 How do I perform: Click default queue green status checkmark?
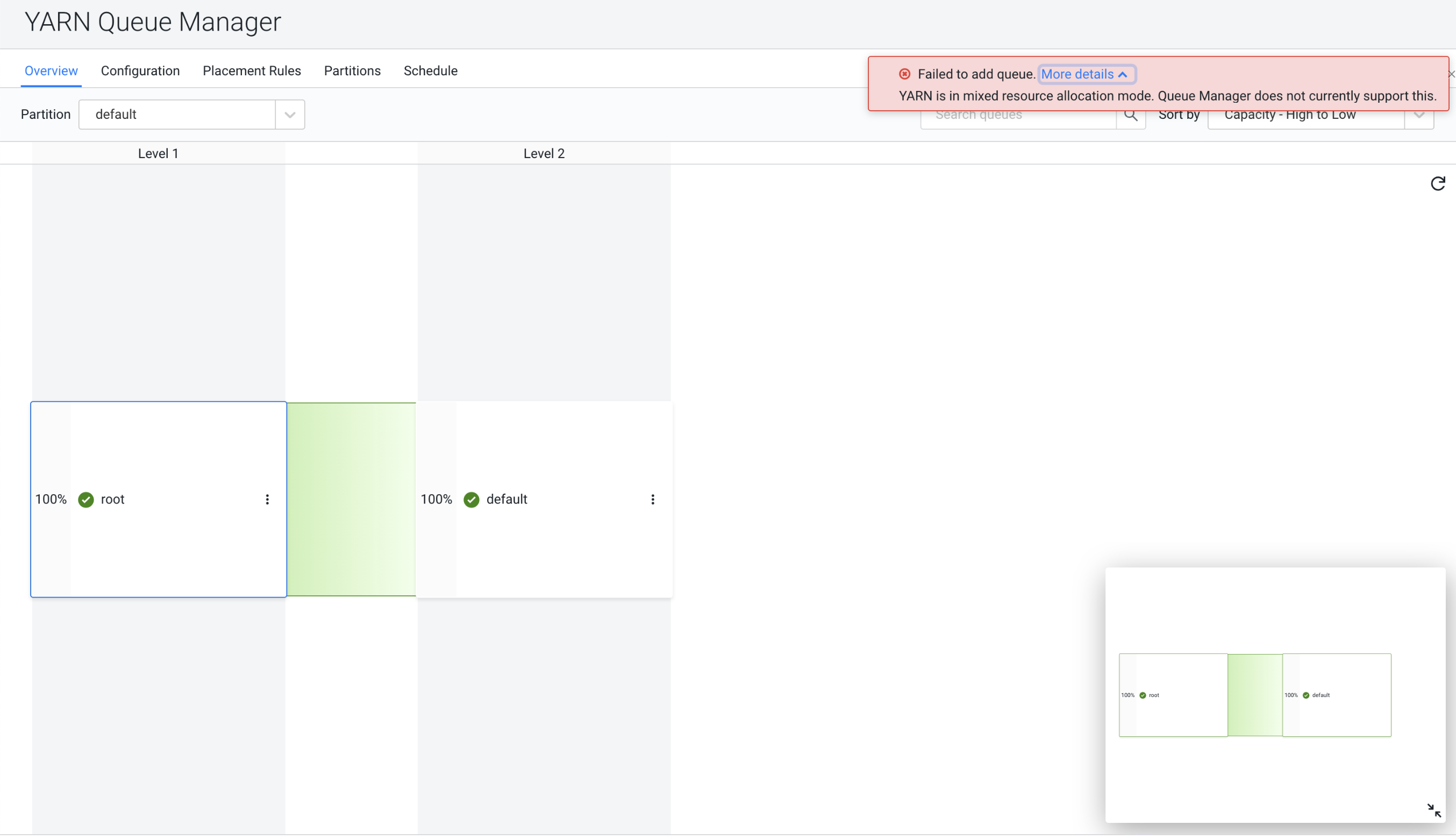coord(471,500)
